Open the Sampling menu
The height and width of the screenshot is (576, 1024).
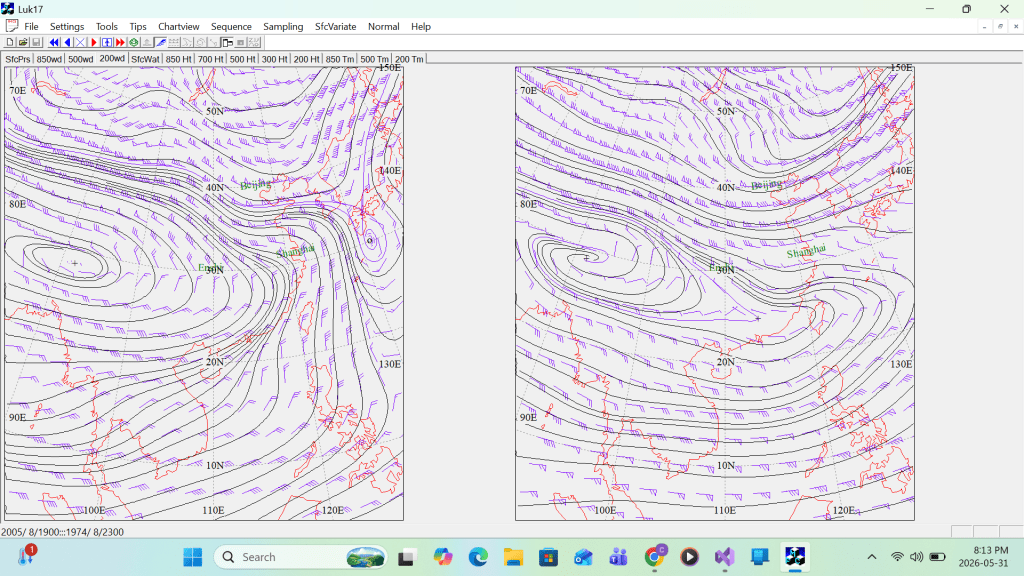pyautogui.click(x=283, y=26)
